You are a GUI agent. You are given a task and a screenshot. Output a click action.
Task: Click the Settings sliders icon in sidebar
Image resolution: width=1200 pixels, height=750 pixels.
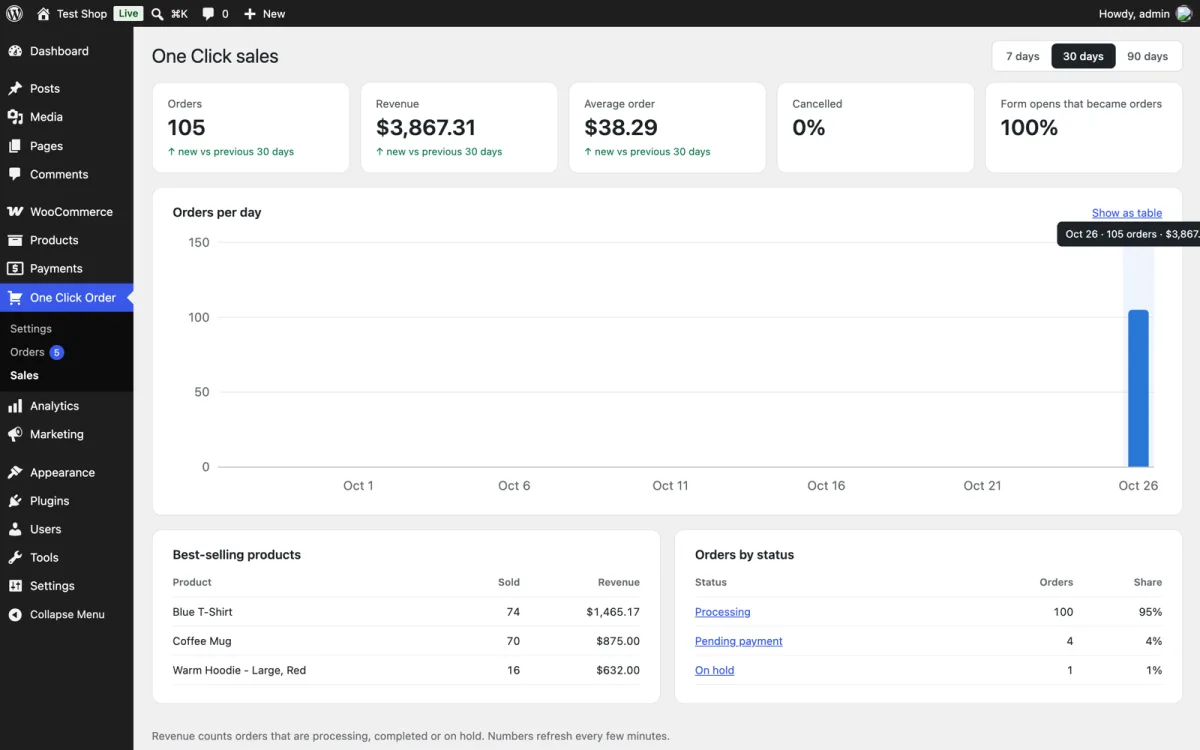(x=15, y=586)
